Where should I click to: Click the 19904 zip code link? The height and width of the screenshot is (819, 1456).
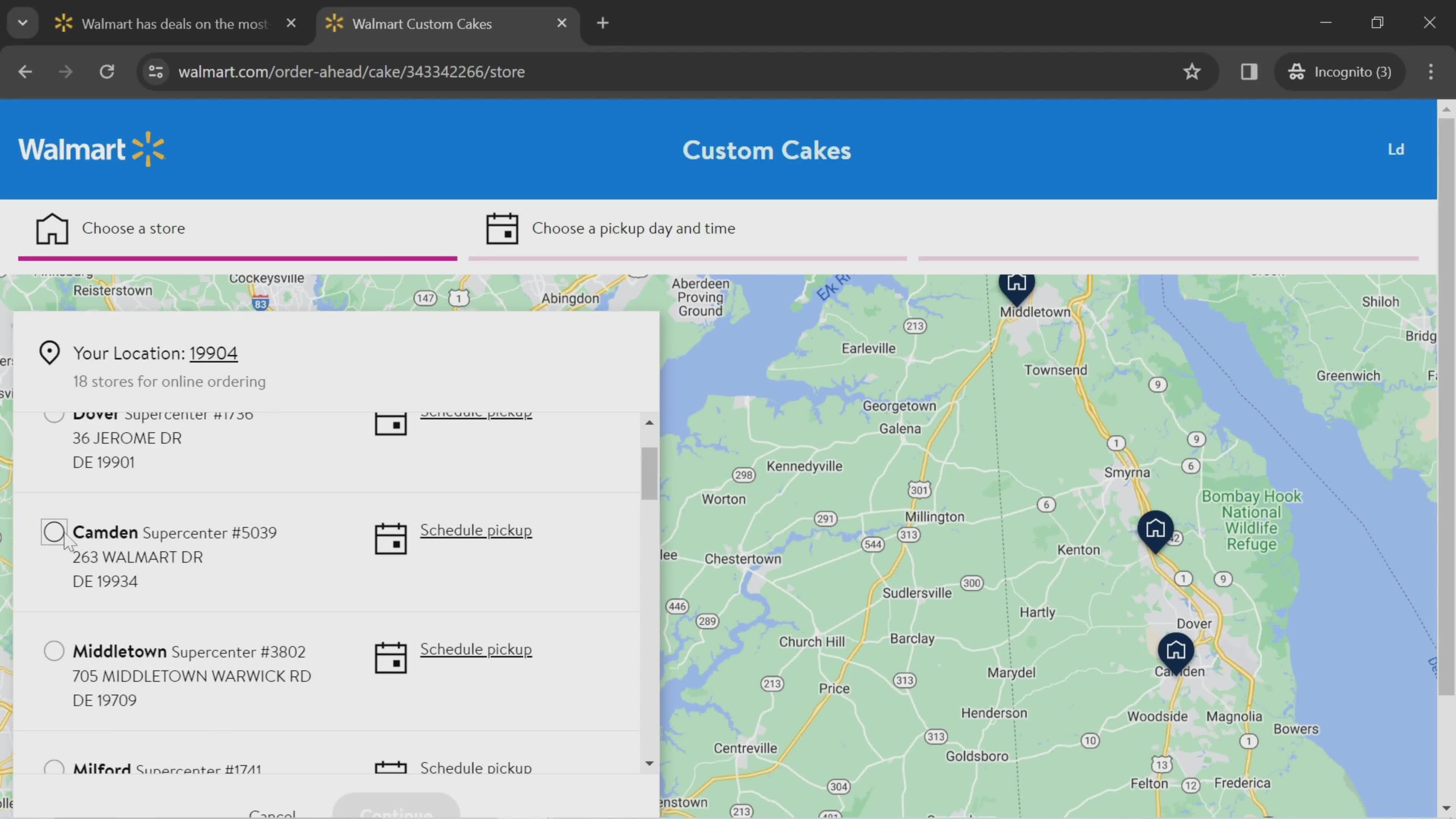click(x=214, y=353)
